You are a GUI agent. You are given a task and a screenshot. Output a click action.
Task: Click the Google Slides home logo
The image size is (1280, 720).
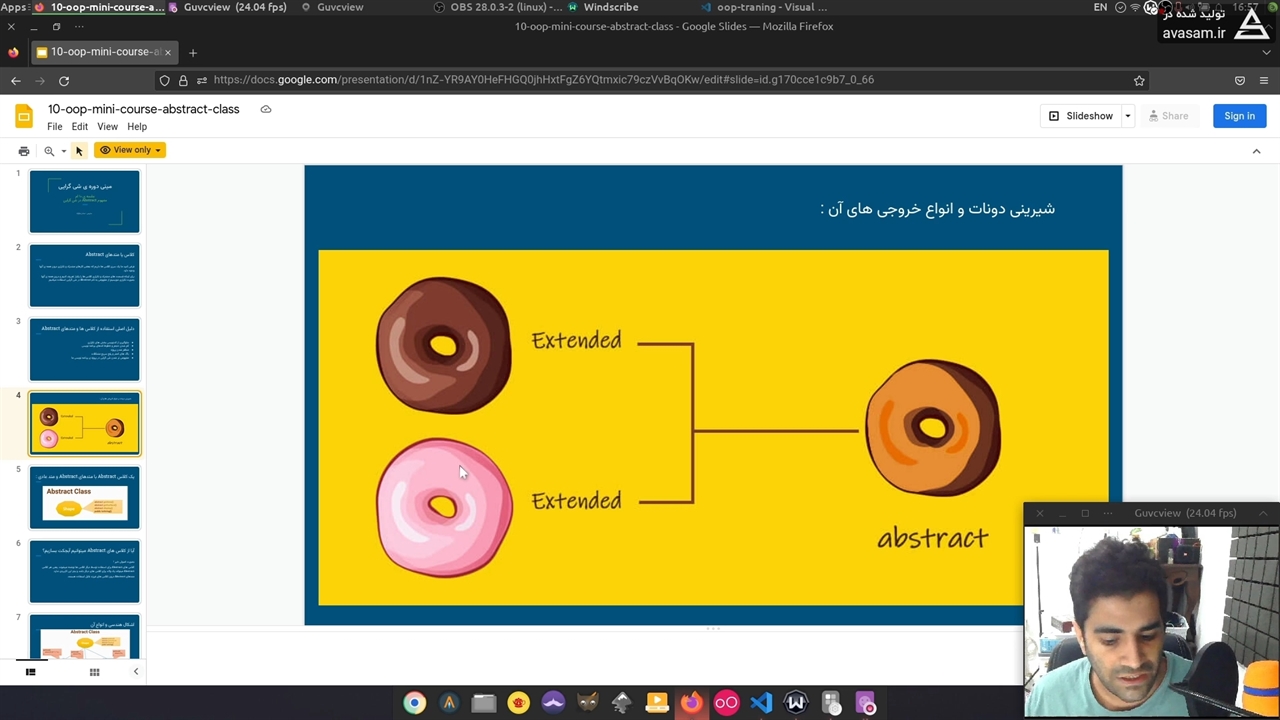pos(24,116)
